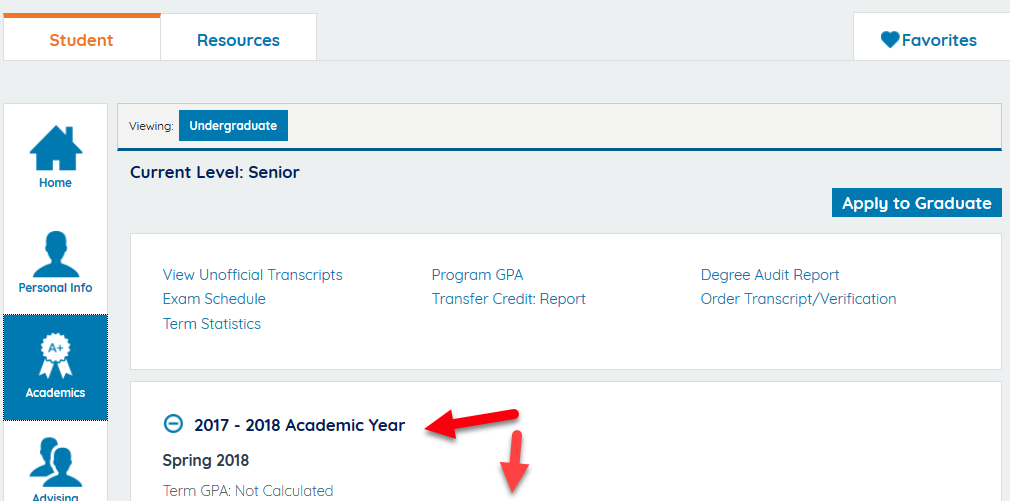This screenshot has width=1010, height=501.
Task: Click the Current Level: Senior text
Action: coord(215,172)
